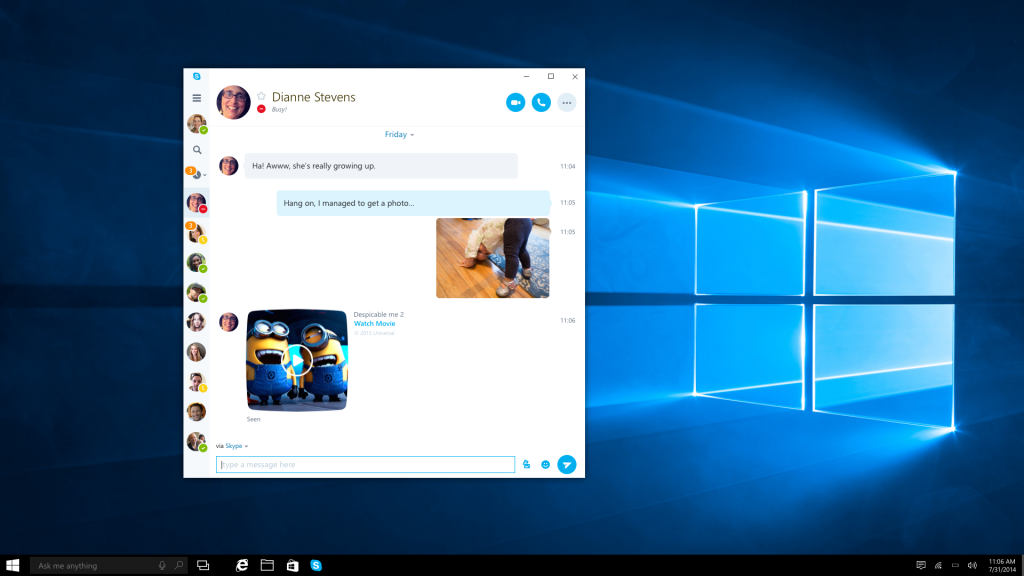Expand the recents chevron below the notification badge
The height and width of the screenshot is (576, 1024).
pos(205,174)
